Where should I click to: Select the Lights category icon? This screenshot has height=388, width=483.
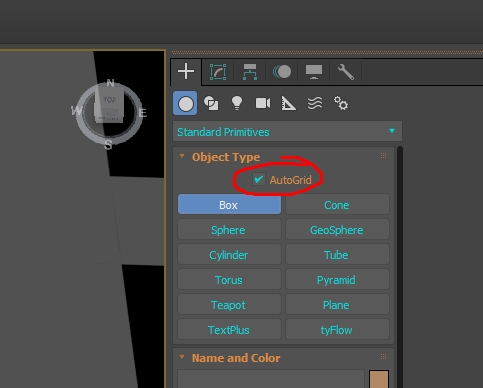(x=237, y=103)
